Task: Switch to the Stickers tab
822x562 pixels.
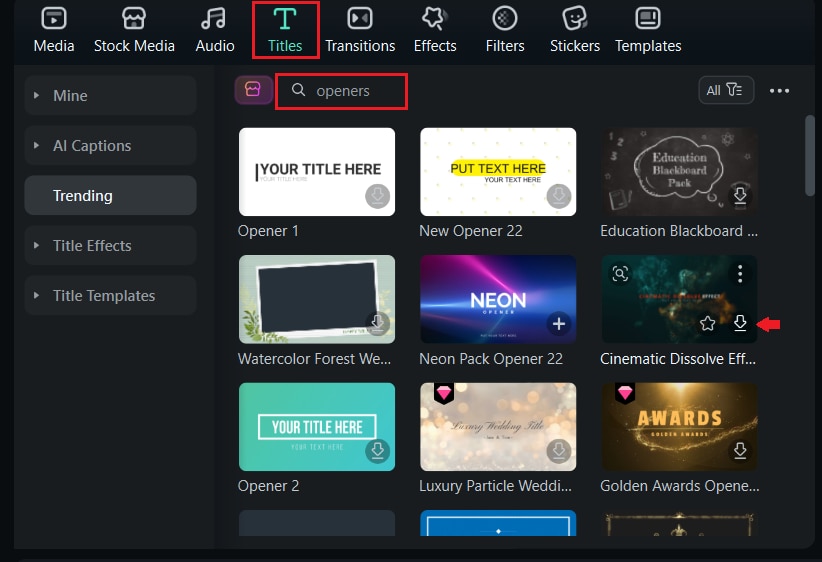Action: point(575,30)
